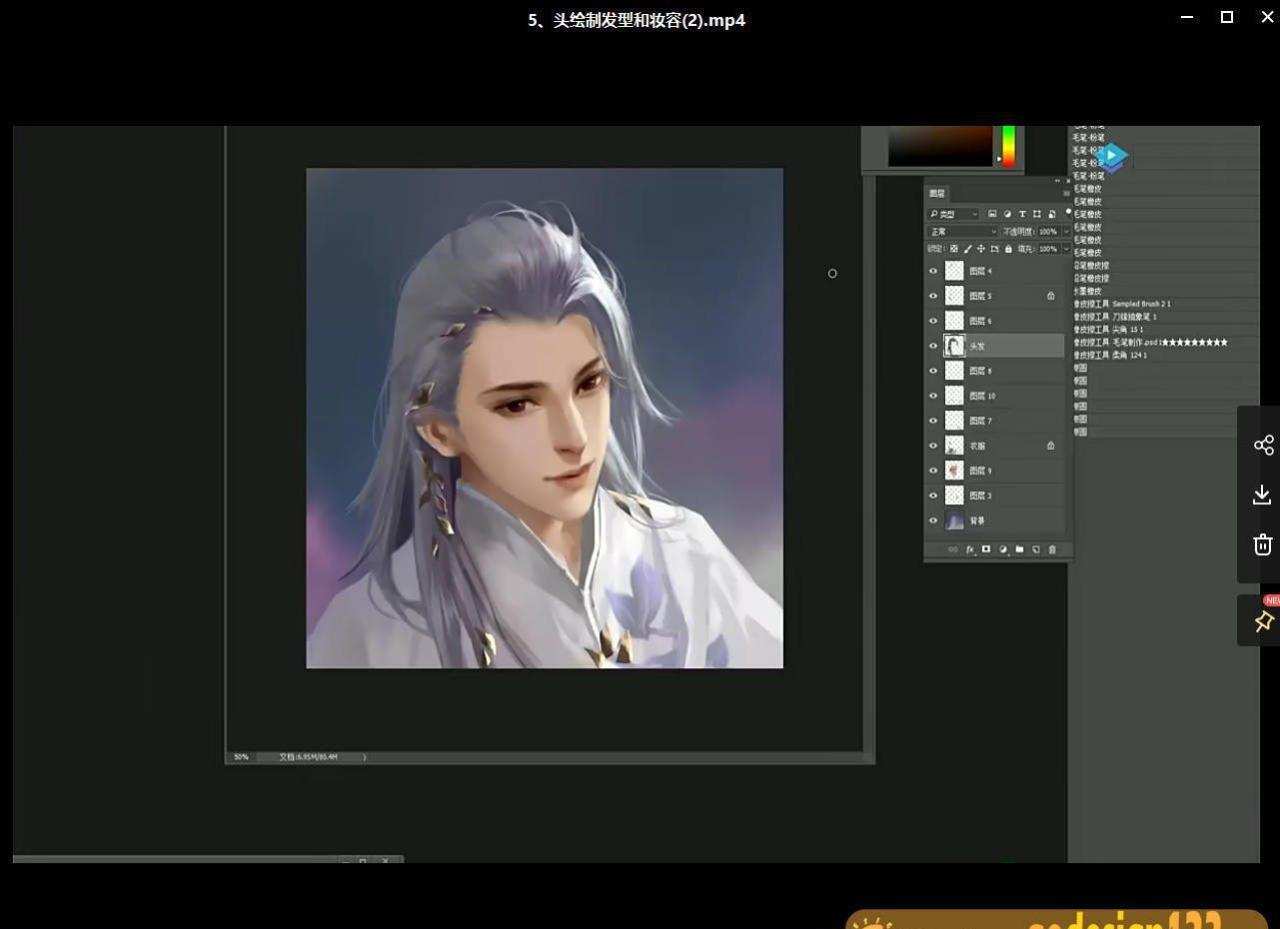The image size is (1280, 929).
Task: Enable the type layer filter icon
Action: [1022, 214]
